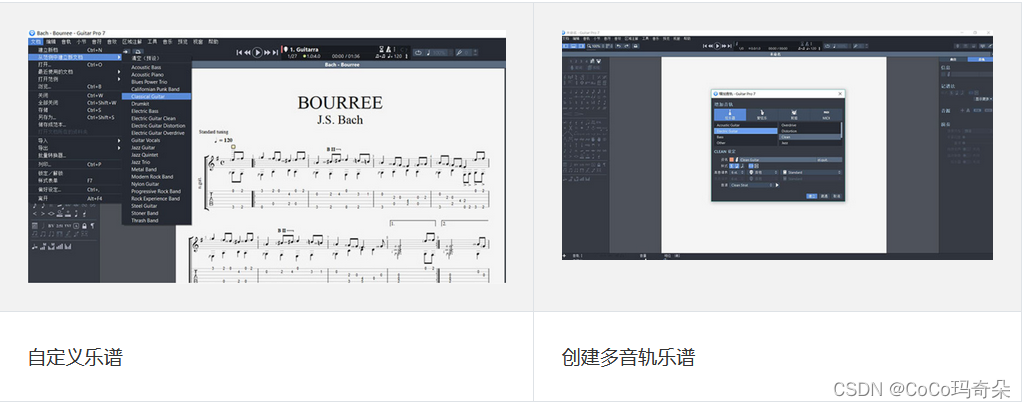The width and height of the screenshot is (1026, 408).
Task: Select Acoustic Guitar in add-track dialog
Action: coord(746,125)
